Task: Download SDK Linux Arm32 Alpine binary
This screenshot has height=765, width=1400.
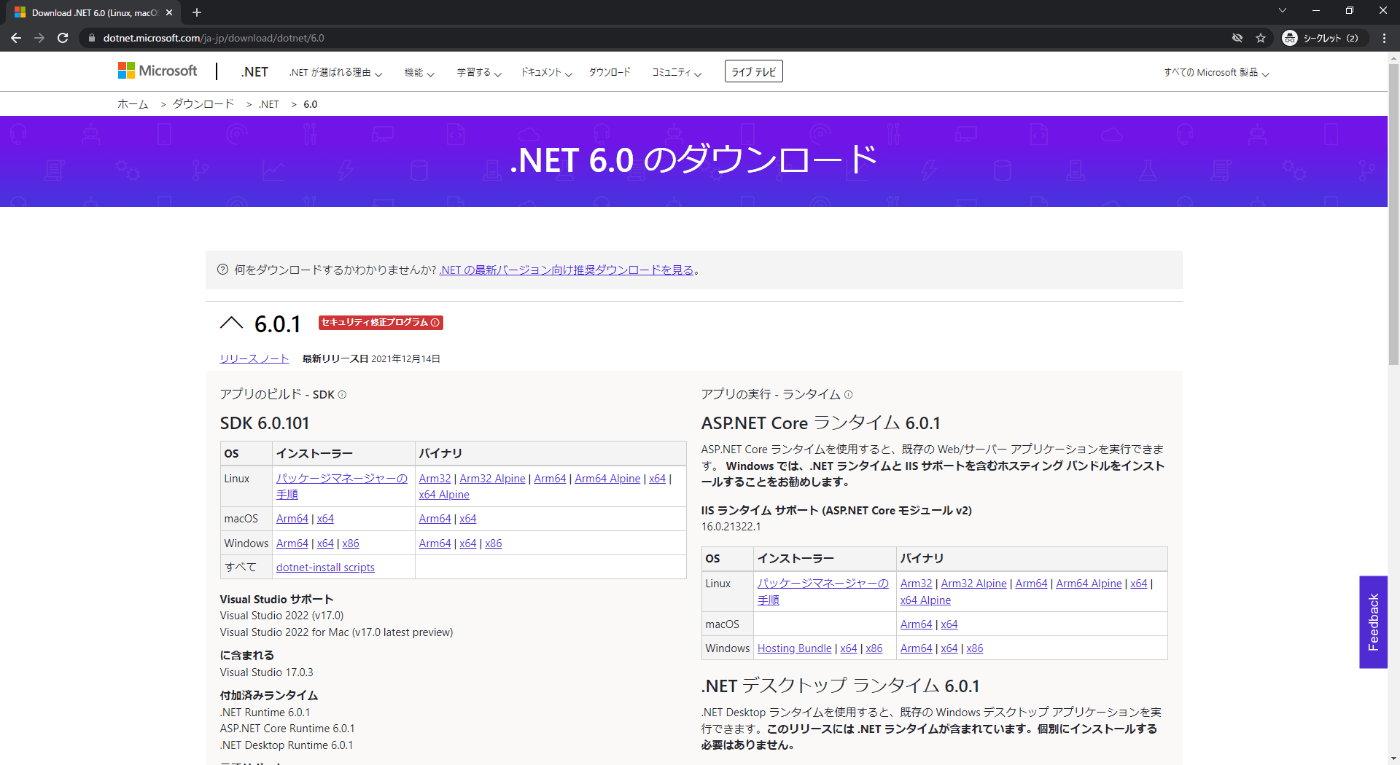Action: [492, 479]
